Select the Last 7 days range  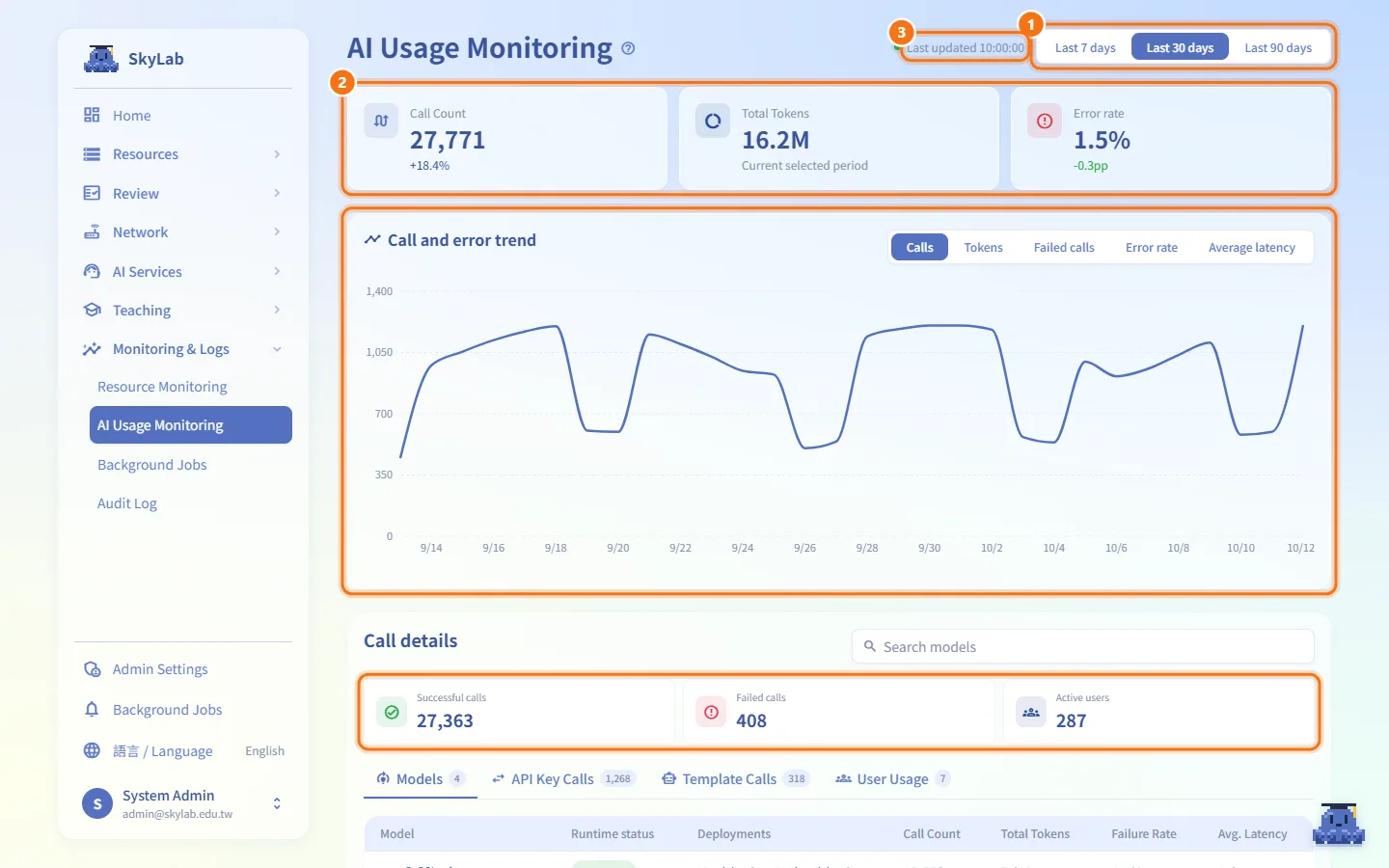pyautogui.click(x=1085, y=48)
